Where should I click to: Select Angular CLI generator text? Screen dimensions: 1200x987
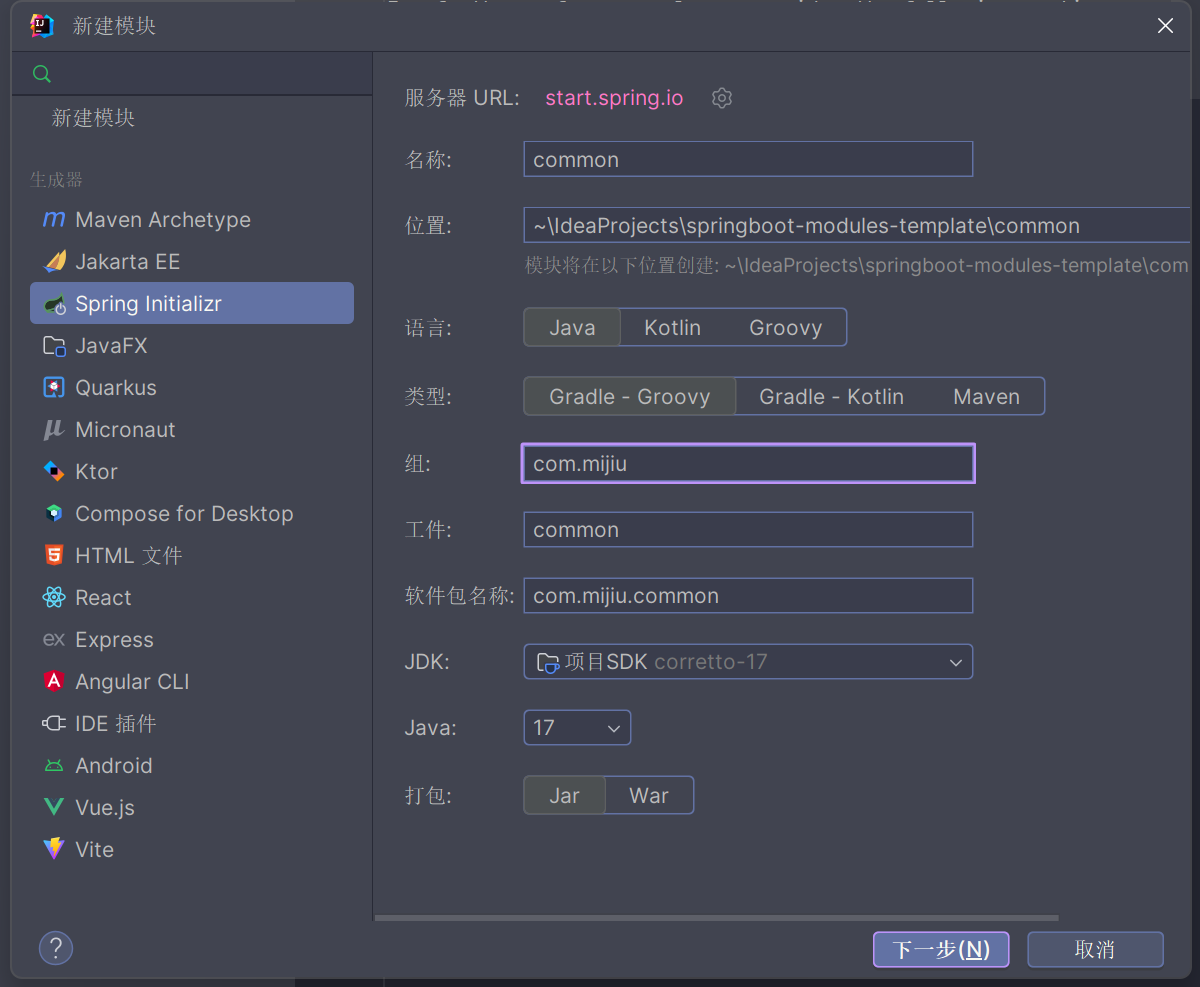click(132, 682)
